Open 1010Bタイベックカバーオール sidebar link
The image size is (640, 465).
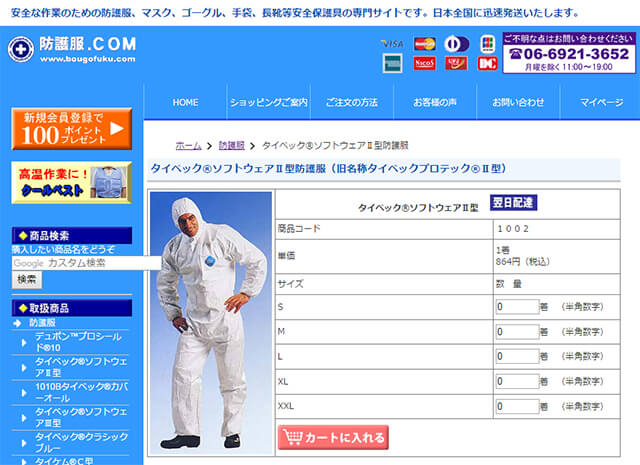pos(81,392)
